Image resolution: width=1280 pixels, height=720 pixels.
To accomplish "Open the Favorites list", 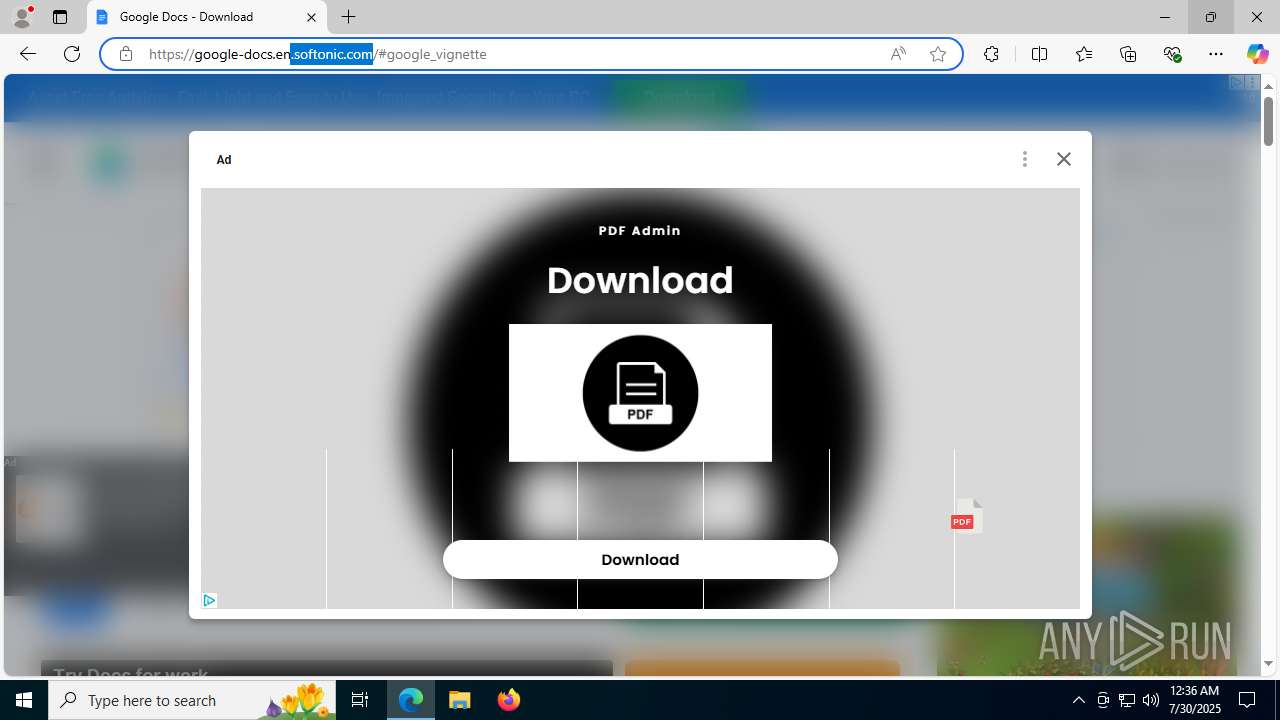I will click(1084, 54).
